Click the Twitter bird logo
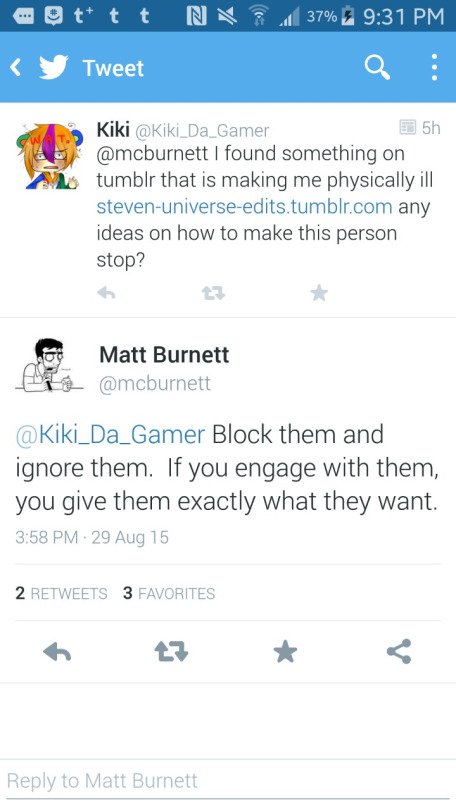The height and width of the screenshot is (810, 456). click(x=54, y=67)
